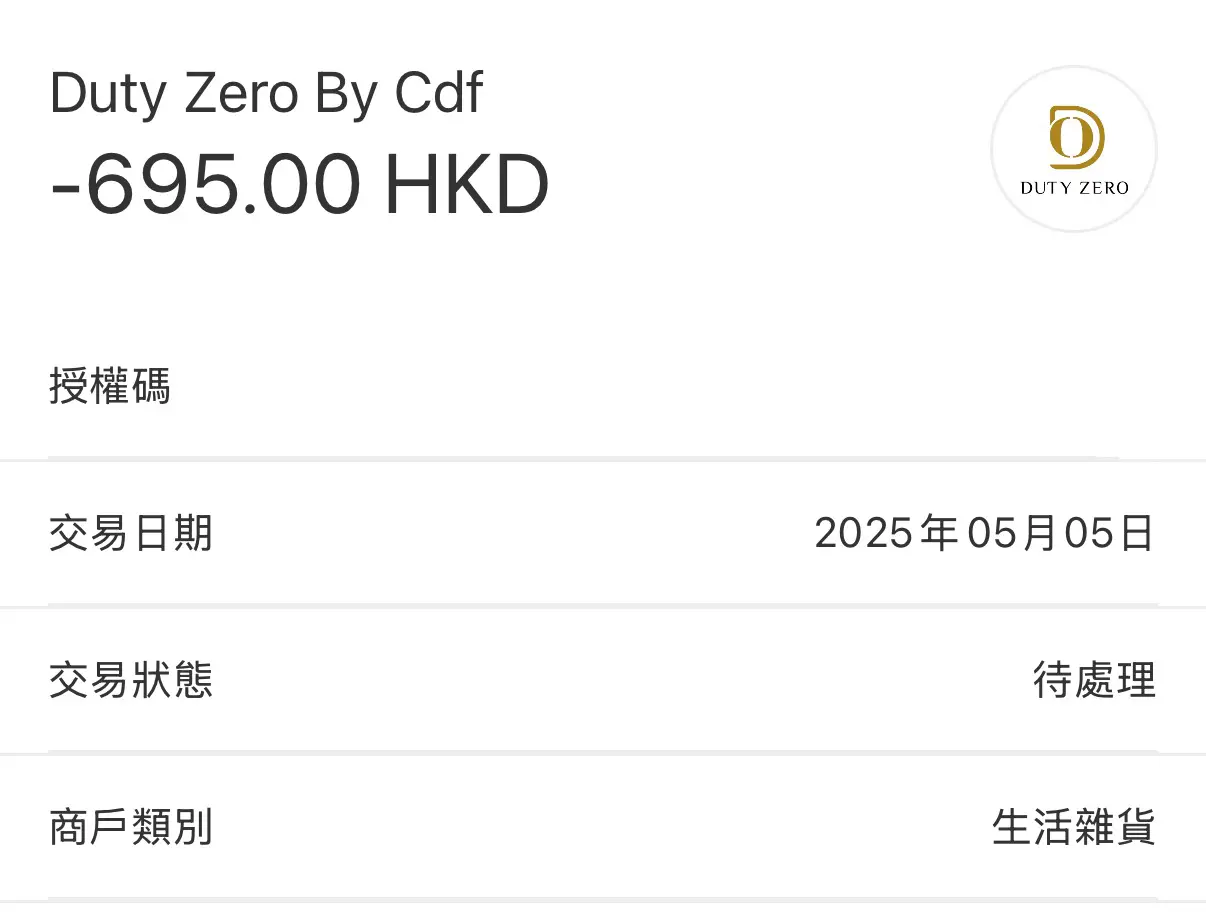This screenshot has width=1206, height=916.
Task: Click the words Duty Zero in the title
Action: [174, 95]
